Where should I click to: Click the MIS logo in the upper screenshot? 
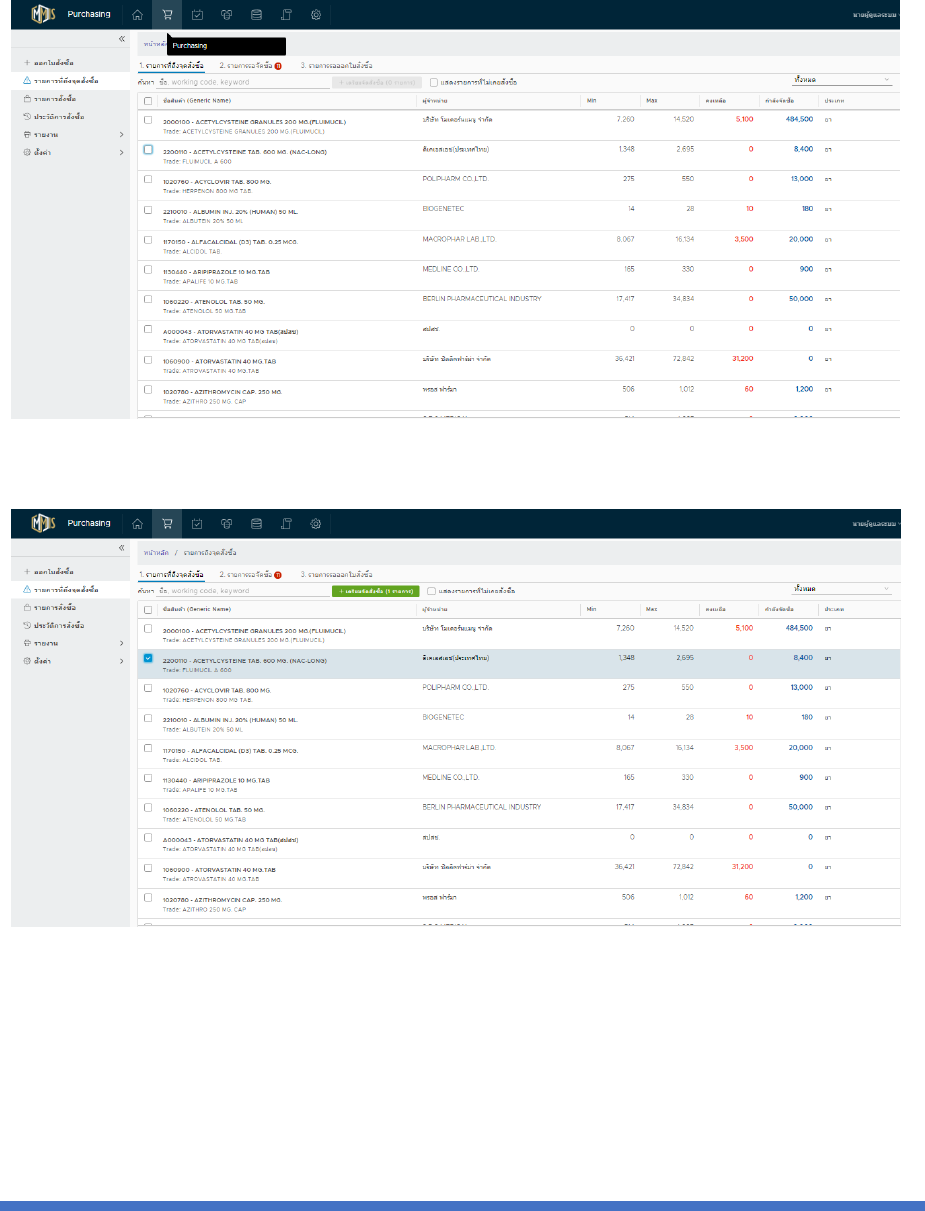pyautogui.click(x=45, y=14)
